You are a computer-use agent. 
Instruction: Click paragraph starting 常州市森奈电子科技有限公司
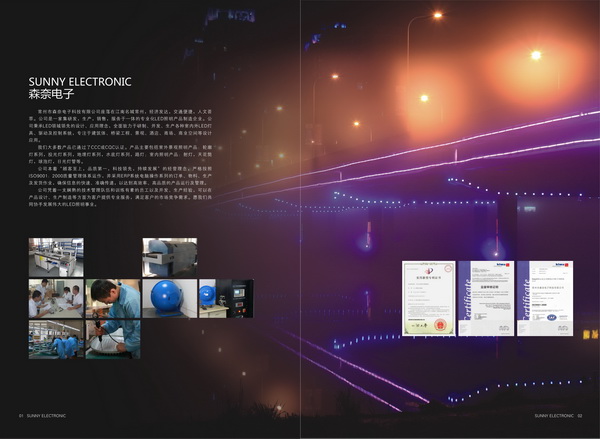120,126
